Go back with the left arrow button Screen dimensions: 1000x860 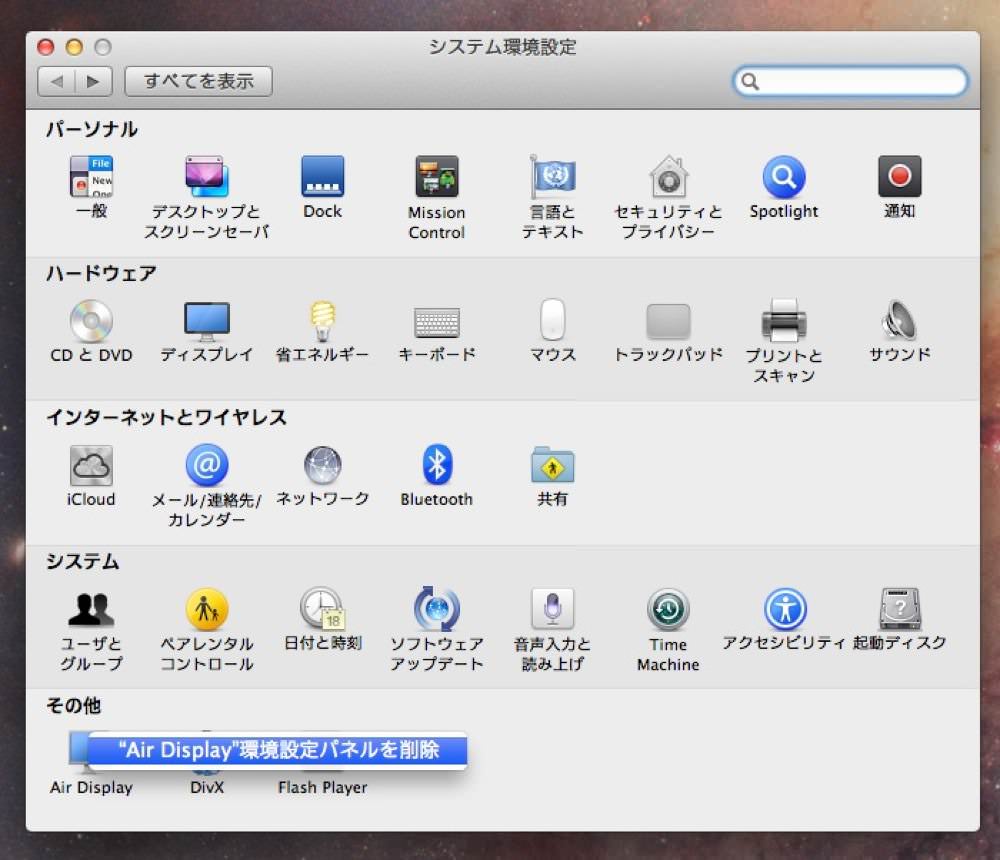coord(56,81)
